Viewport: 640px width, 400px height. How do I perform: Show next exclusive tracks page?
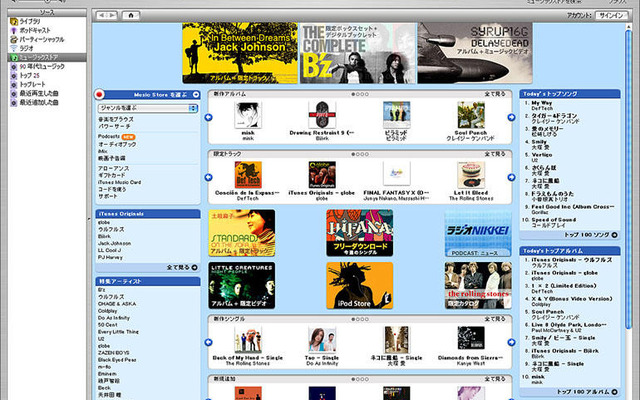coord(511,178)
